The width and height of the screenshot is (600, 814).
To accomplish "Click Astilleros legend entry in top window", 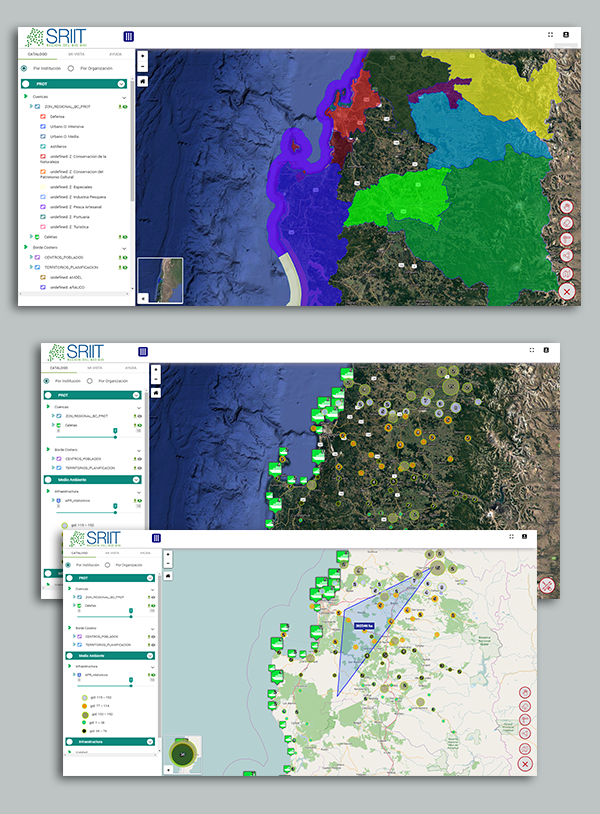I will pos(53,146).
